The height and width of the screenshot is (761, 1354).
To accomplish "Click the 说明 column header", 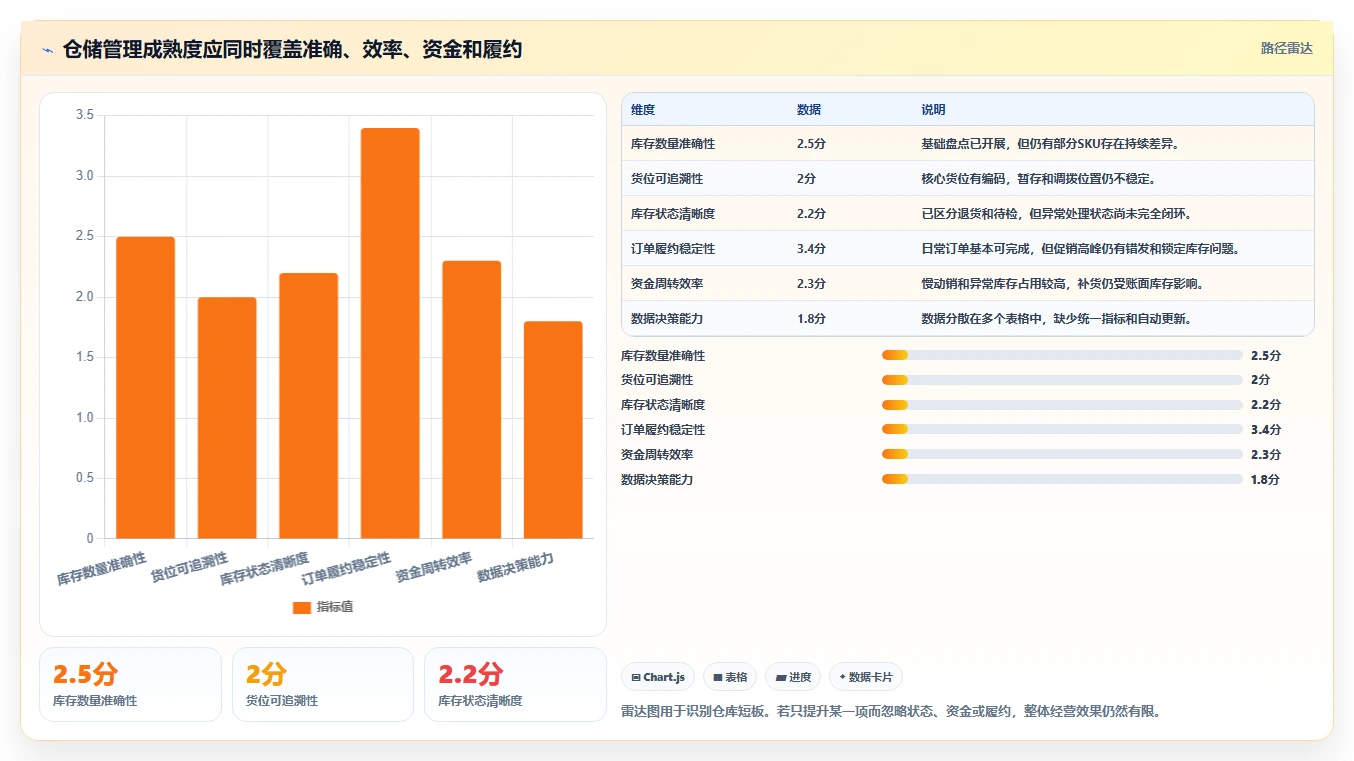I will pyautogui.click(x=933, y=110).
